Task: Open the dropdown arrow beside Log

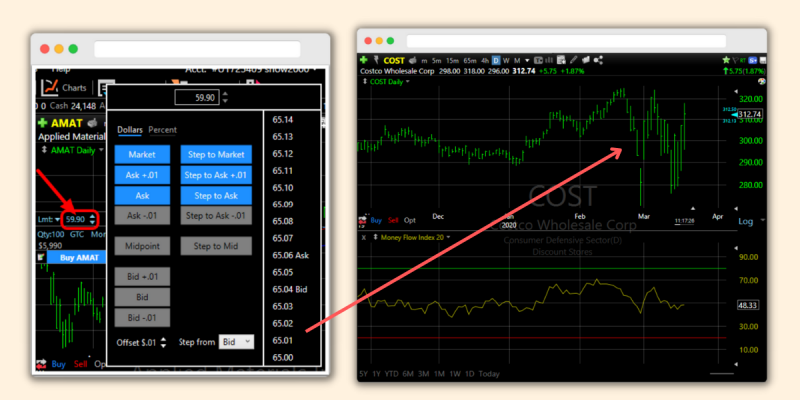Action: [763, 220]
